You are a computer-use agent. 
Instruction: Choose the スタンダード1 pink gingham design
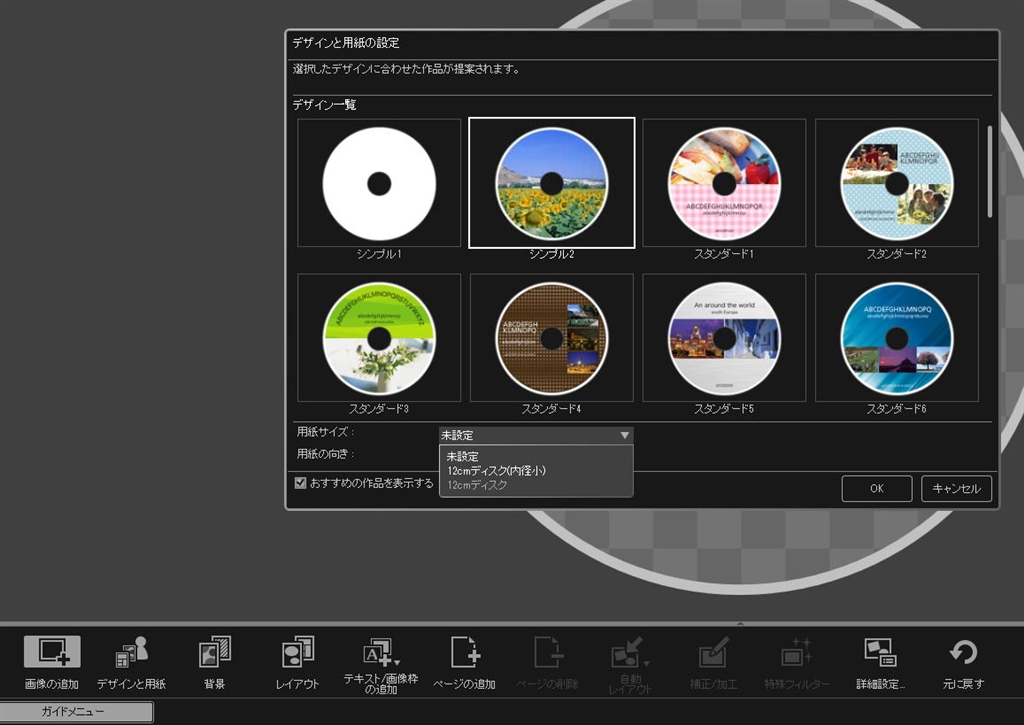tap(724, 184)
